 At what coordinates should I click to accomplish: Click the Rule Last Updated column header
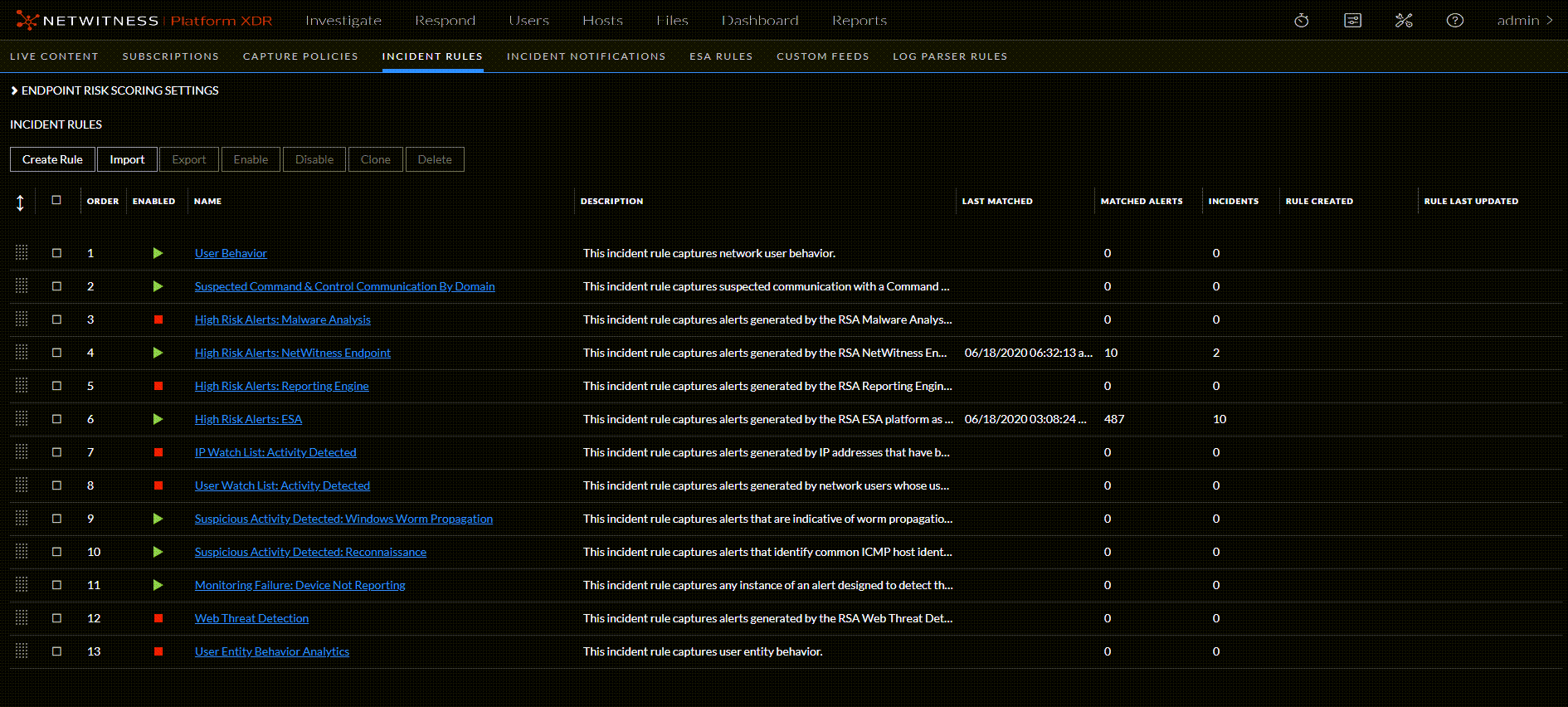pos(1471,201)
